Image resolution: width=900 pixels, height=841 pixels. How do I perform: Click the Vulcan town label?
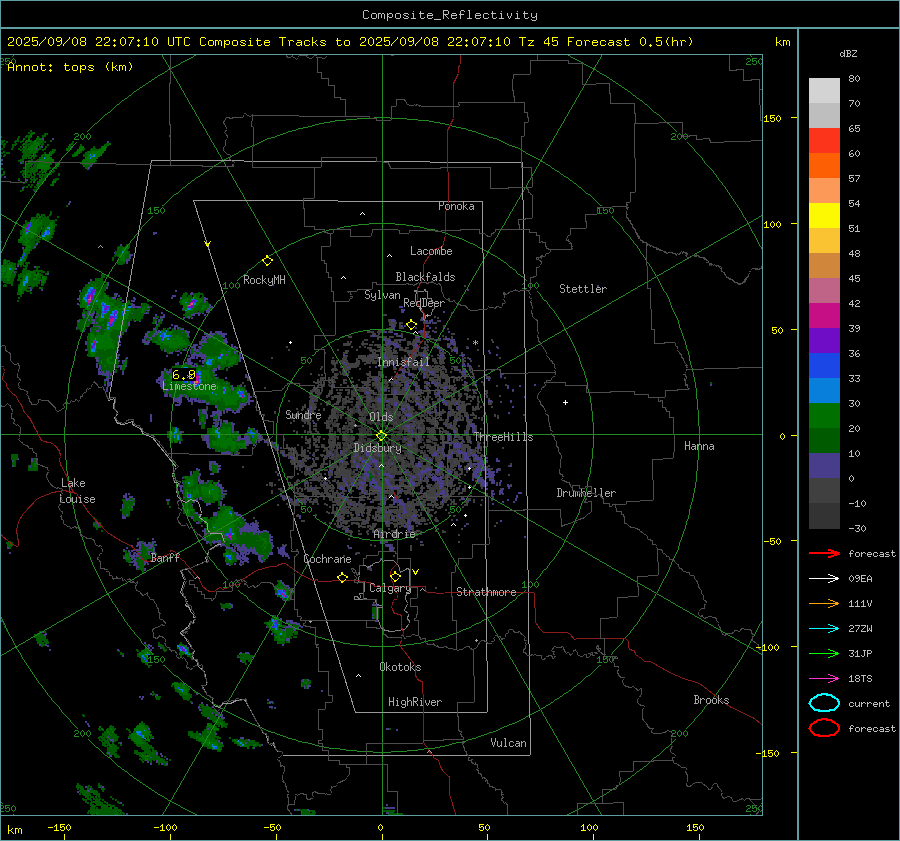coord(509,743)
